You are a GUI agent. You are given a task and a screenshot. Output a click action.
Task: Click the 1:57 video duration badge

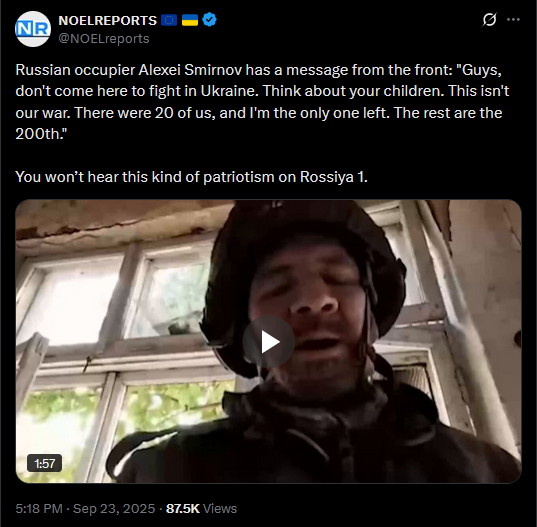coord(45,463)
